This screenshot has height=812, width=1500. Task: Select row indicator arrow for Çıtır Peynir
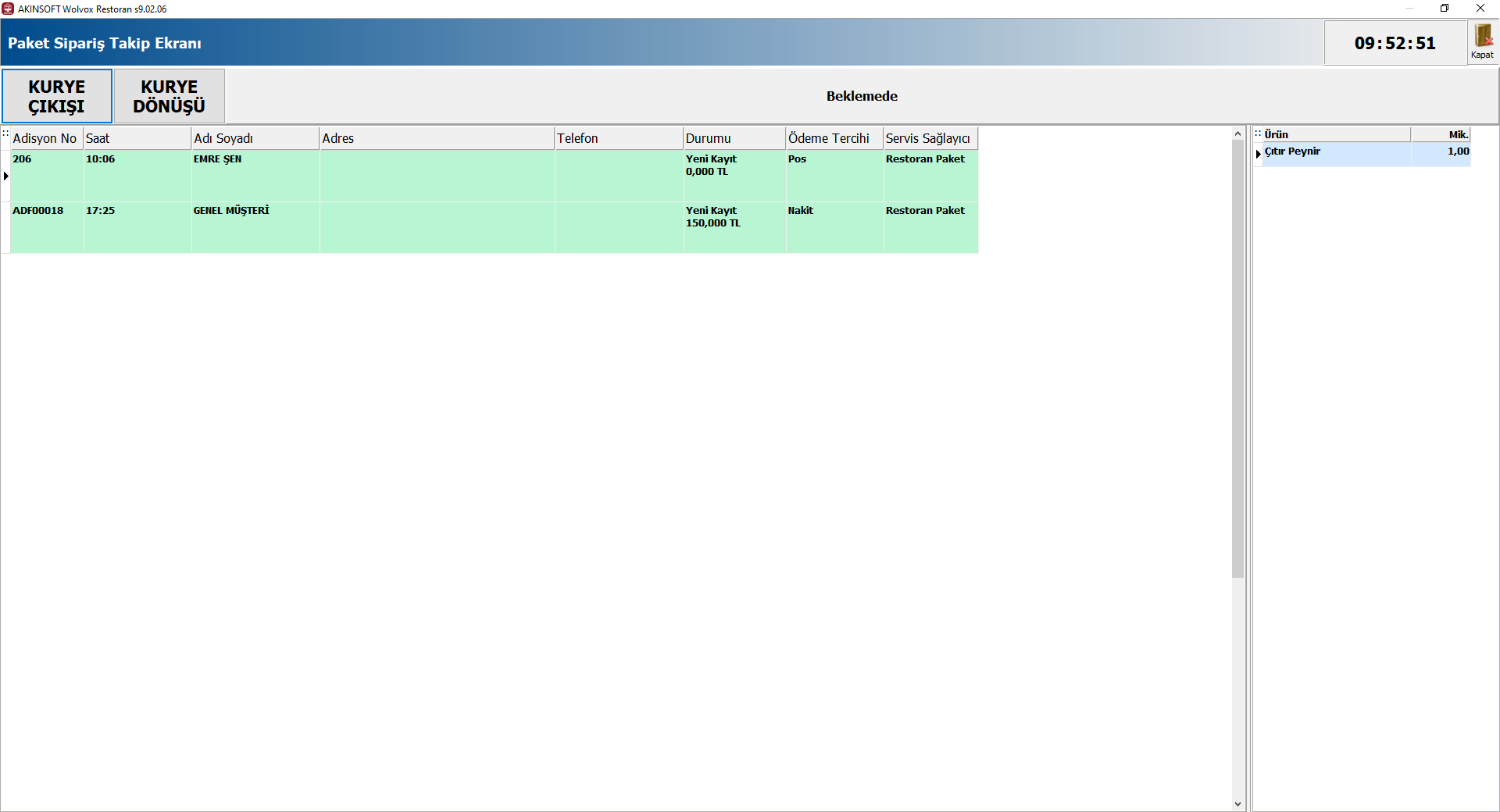[1259, 154]
